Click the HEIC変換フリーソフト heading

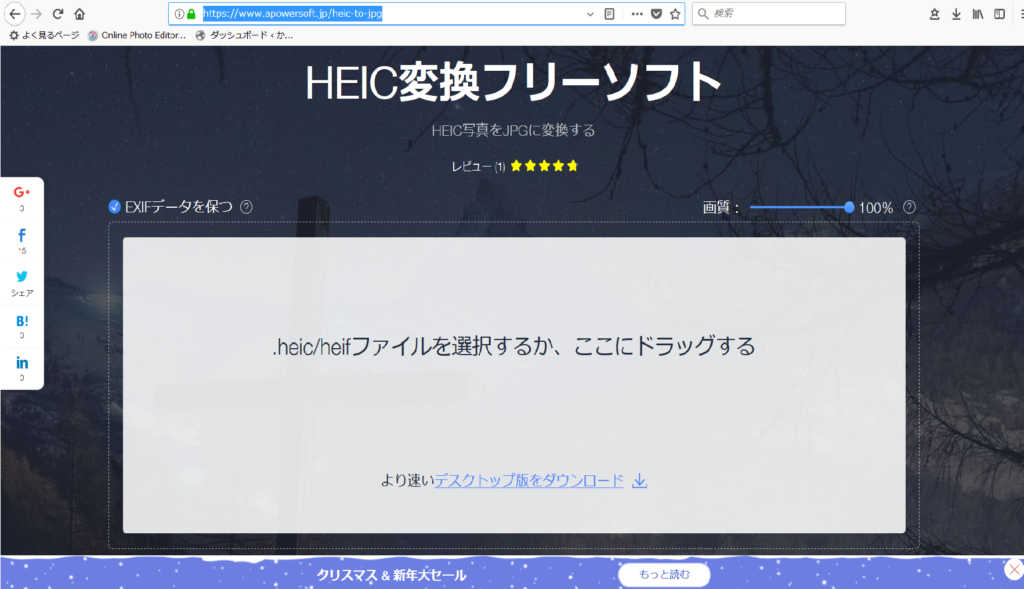tap(513, 82)
